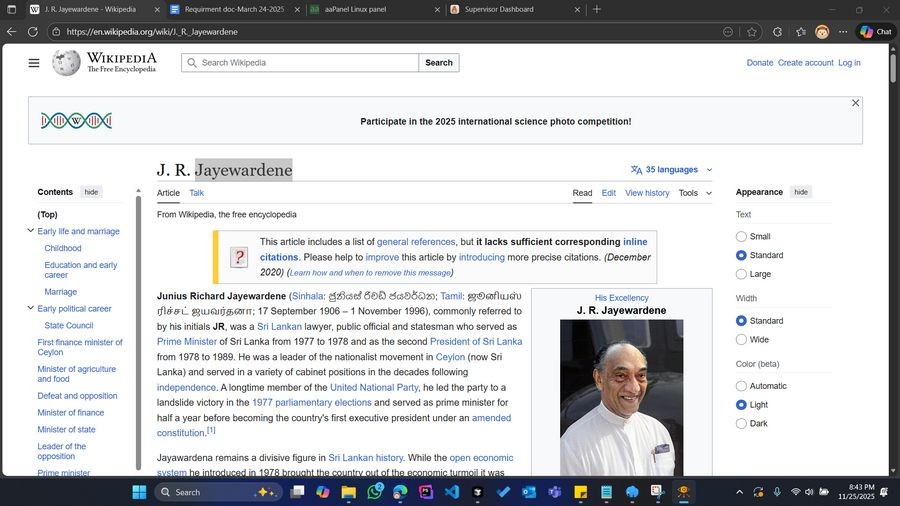
Task: Click the Search Wikipedia button
Action: [439, 63]
